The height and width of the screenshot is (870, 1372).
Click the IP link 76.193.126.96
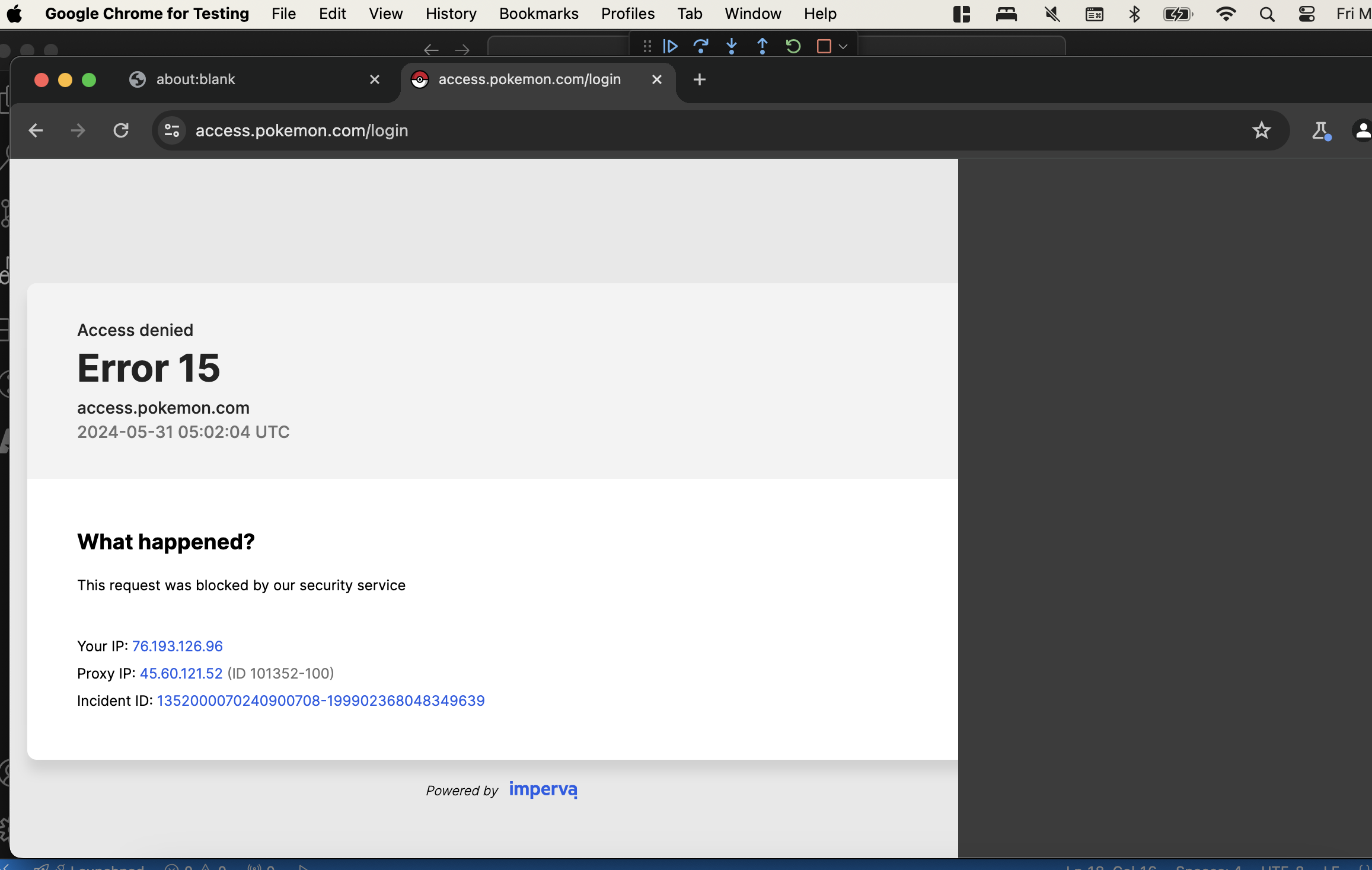pos(177,646)
